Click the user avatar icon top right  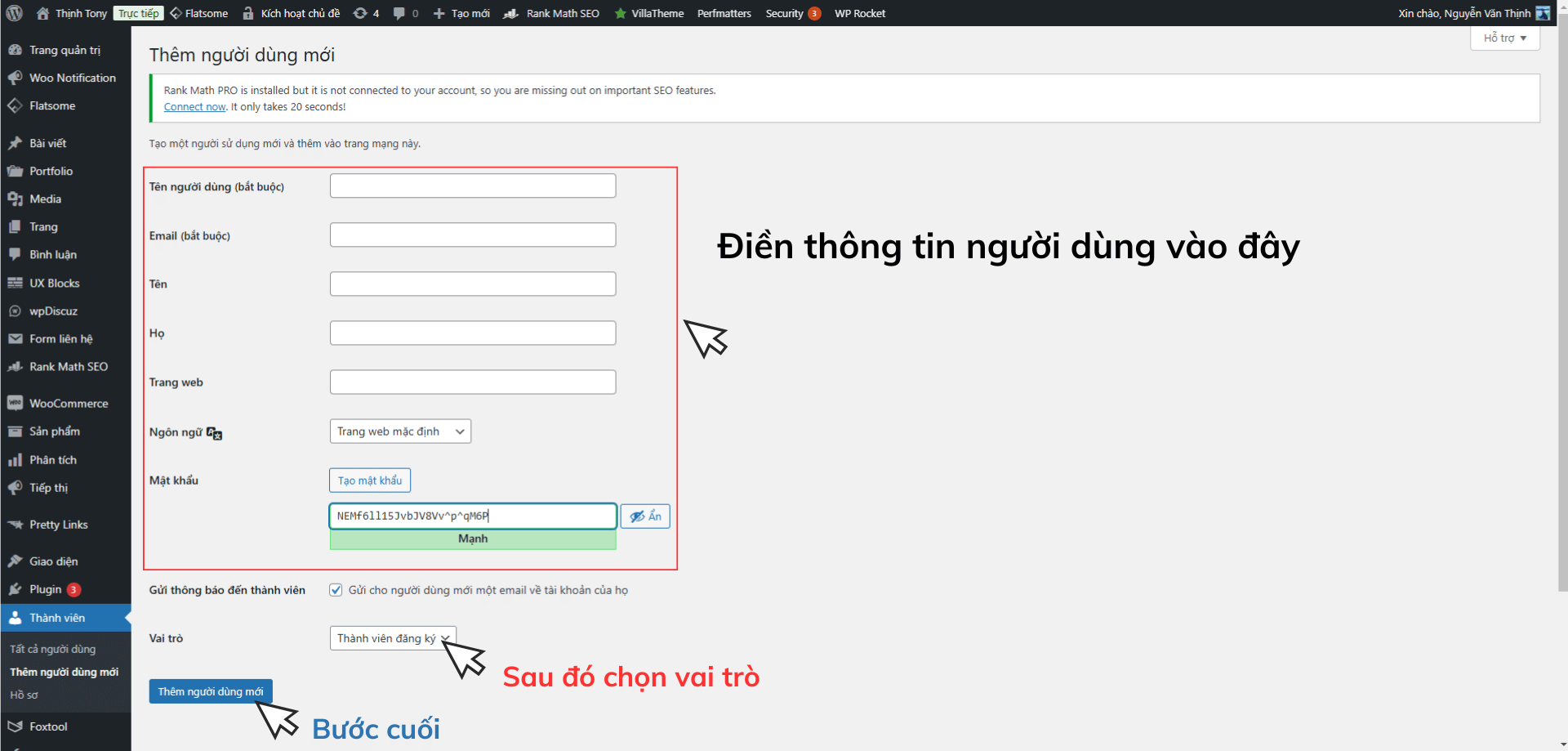[1543, 13]
